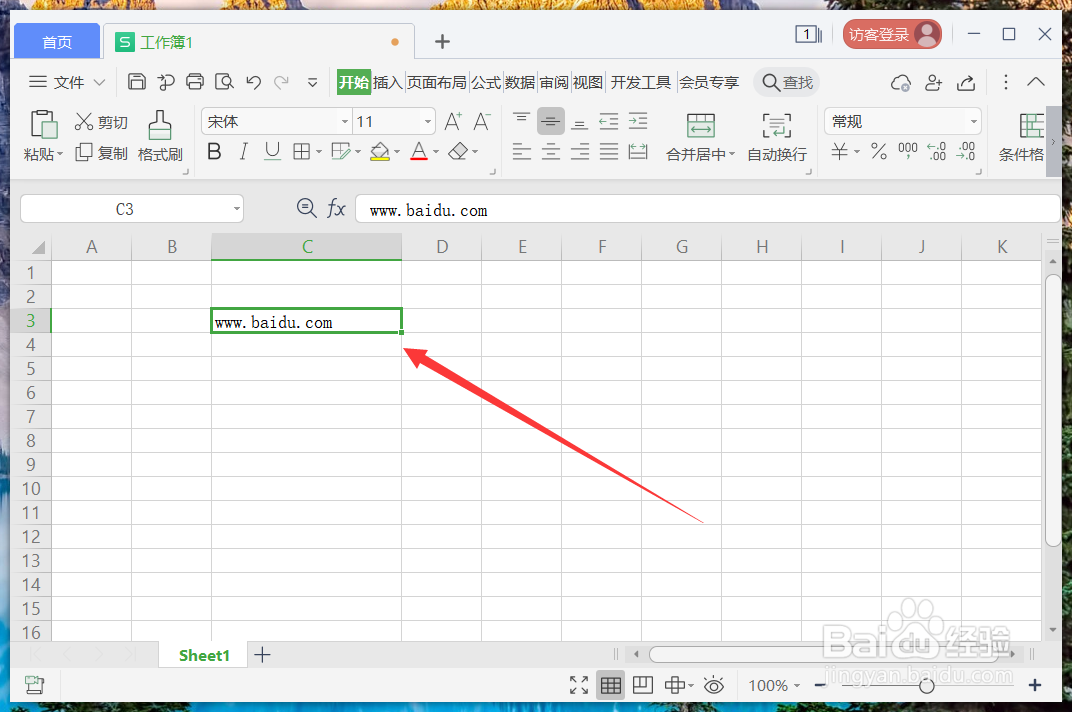Viewport: 1072px width, 712px height.
Task: Click the red font color A swatch
Action: [418, 151]
